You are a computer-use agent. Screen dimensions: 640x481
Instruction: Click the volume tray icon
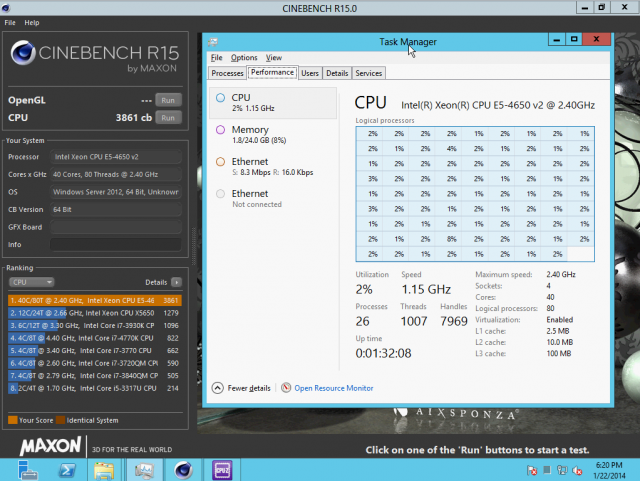point(577,470)
